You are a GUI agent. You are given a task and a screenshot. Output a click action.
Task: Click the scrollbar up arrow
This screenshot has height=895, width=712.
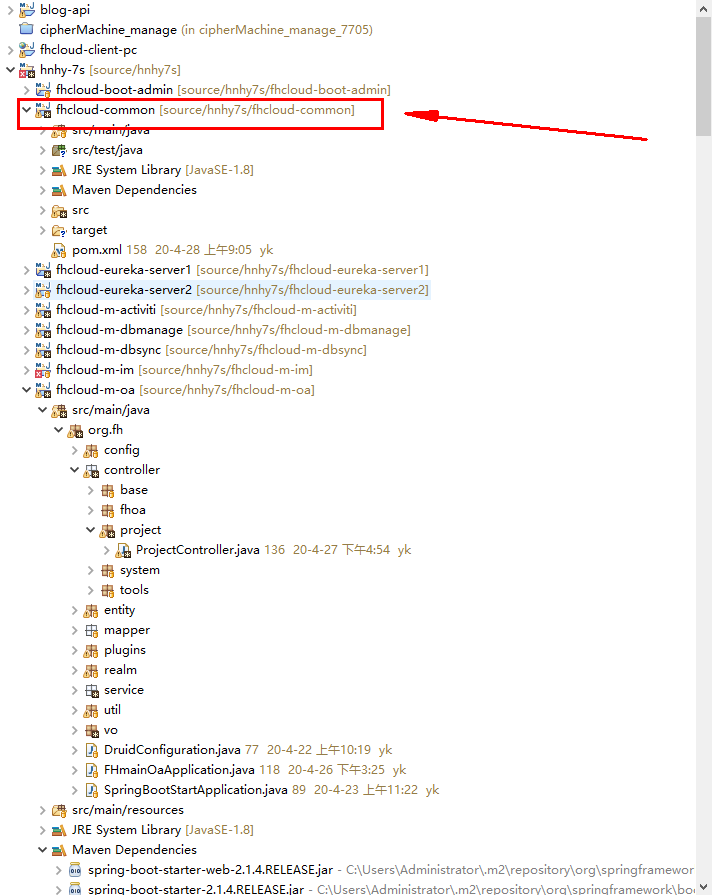703,9
